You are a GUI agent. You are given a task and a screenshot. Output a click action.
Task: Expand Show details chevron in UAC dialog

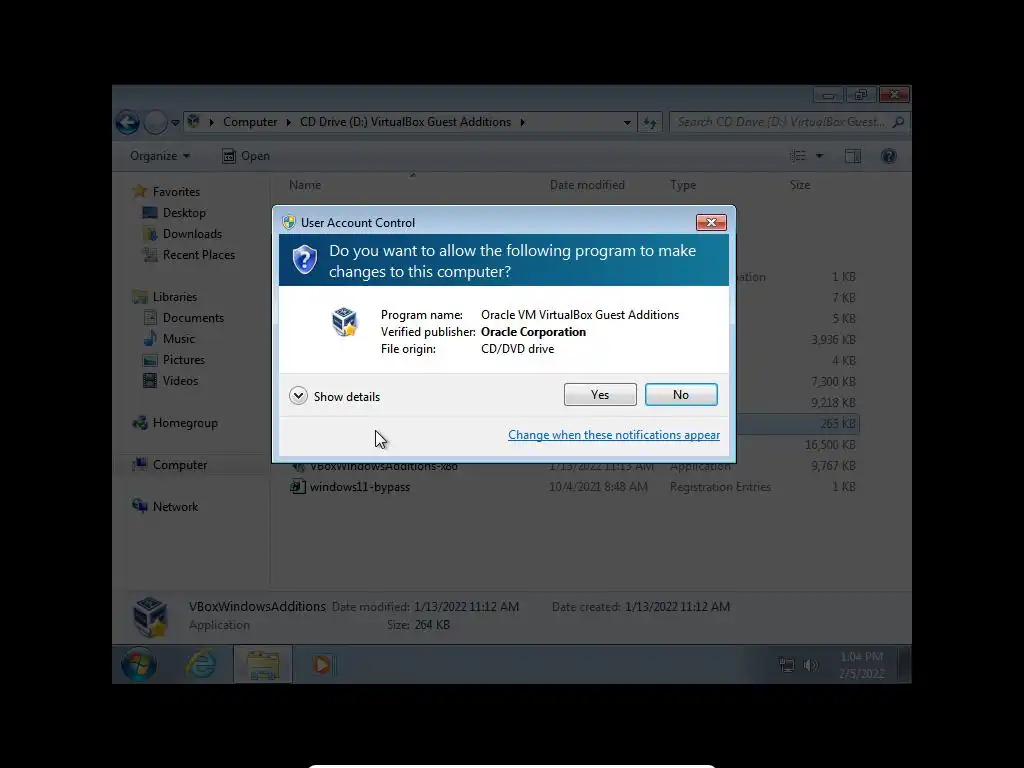(x=298, y=396)
